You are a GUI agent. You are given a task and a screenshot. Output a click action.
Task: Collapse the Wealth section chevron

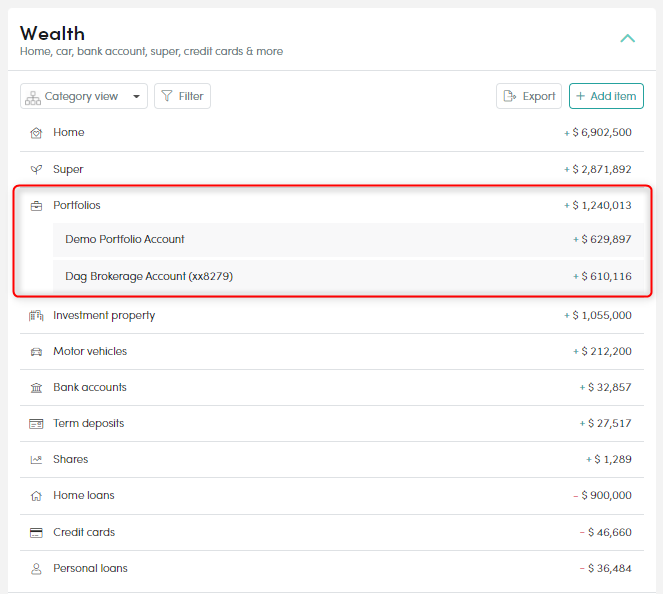pyautogui.click(x=627, y=38)
